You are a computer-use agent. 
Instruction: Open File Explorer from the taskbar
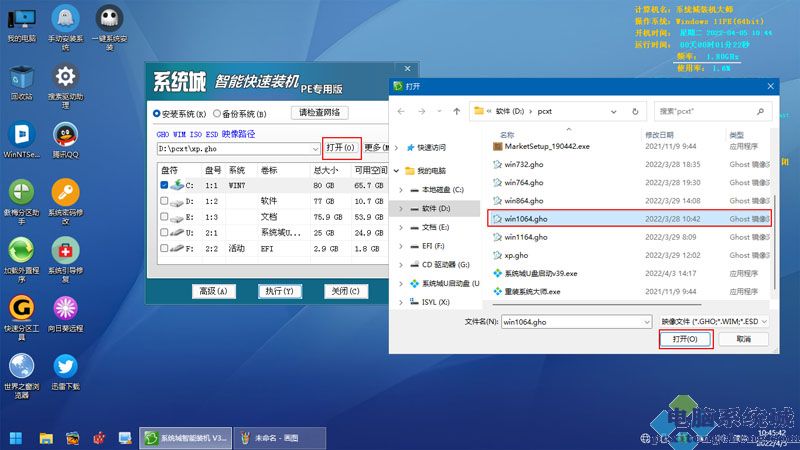click(46, 438)
